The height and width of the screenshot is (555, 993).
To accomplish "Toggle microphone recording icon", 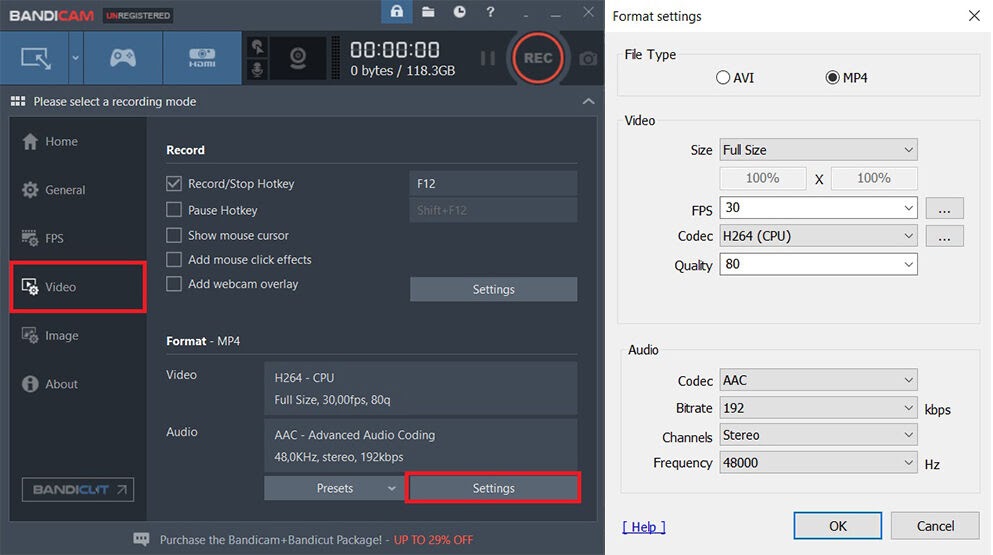I will click(x=257, y=69).
